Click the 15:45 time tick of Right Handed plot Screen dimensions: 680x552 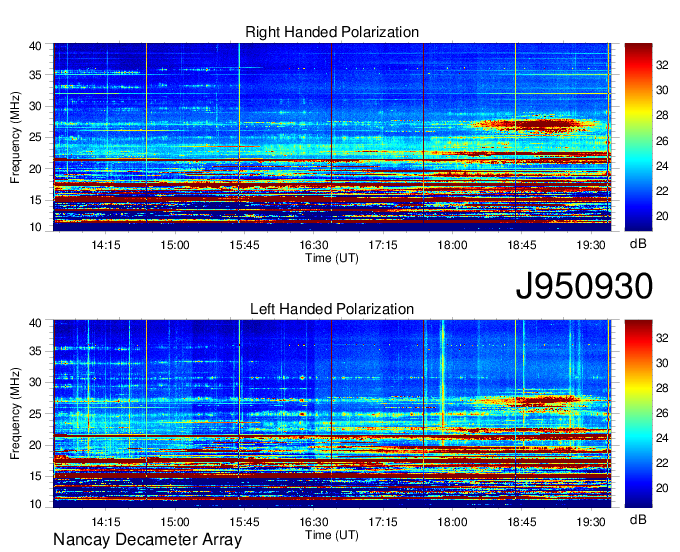click(244, 245)
